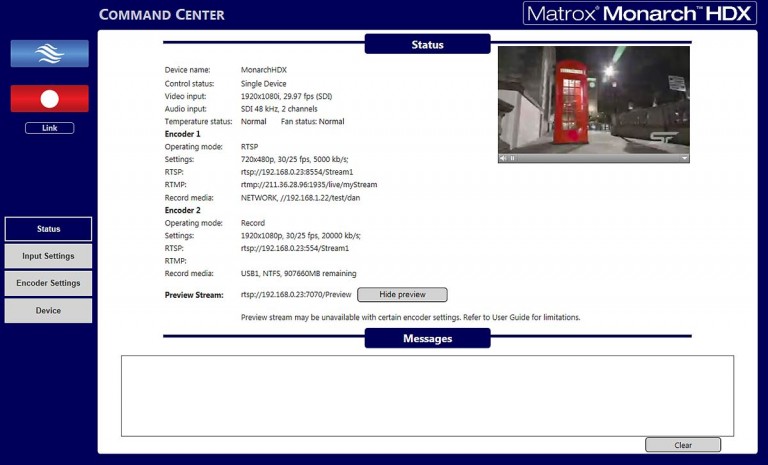Click the Command Center title
This screenshot has width=768, height=465.
coord(162,15)
